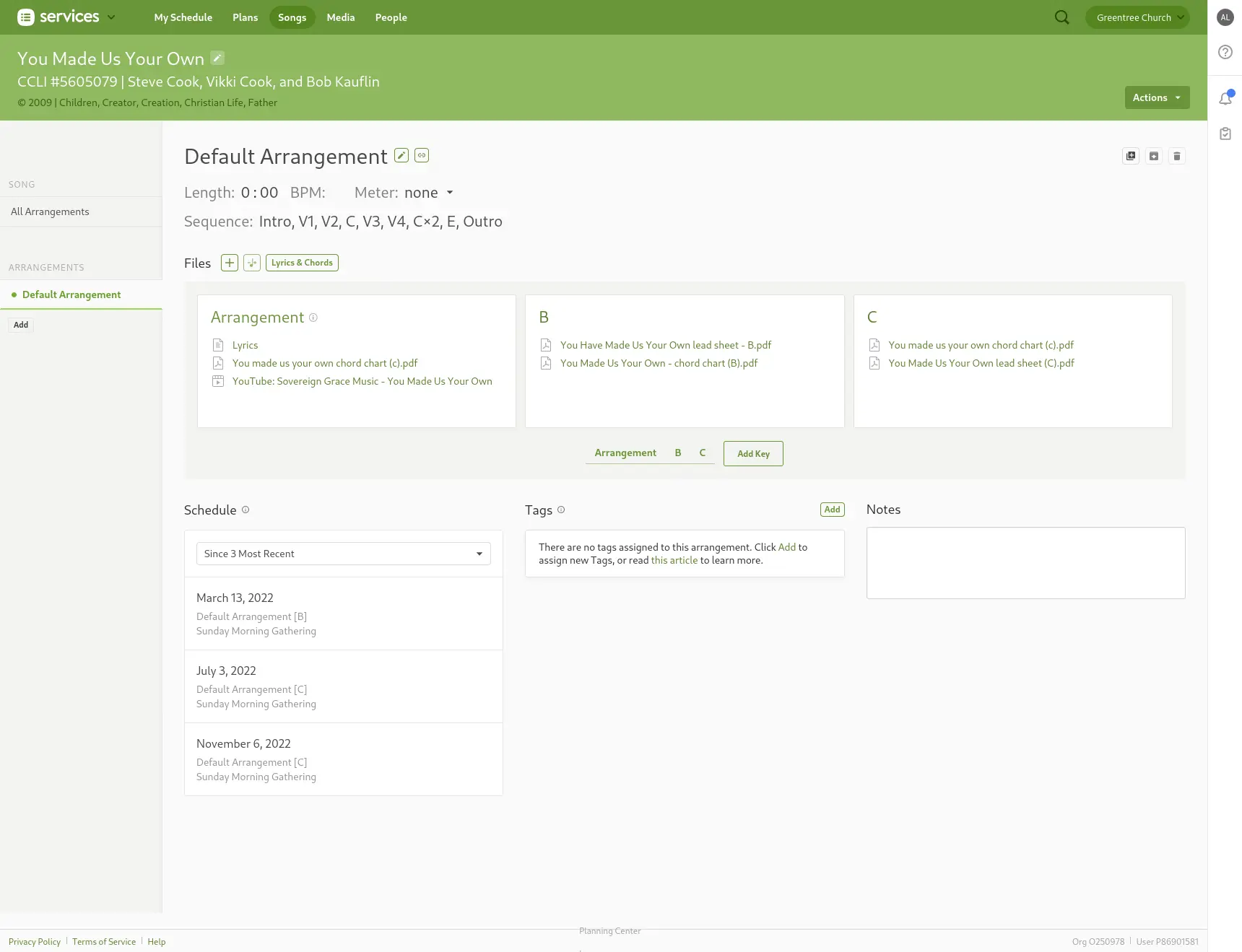
Task: Click the YouTube video file icon
Action: click(218, 381)
